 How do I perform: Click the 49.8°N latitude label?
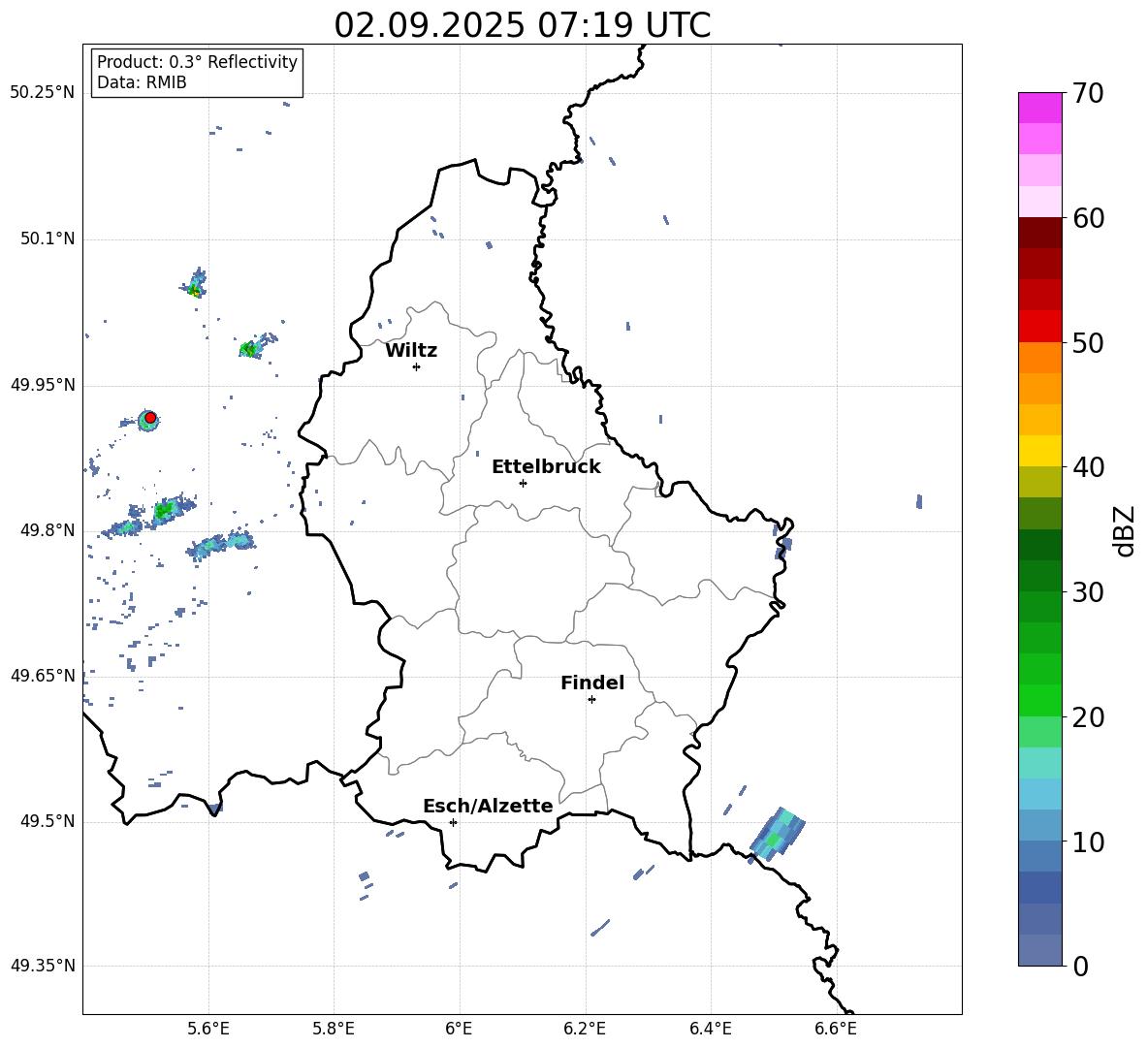(48, 530)
